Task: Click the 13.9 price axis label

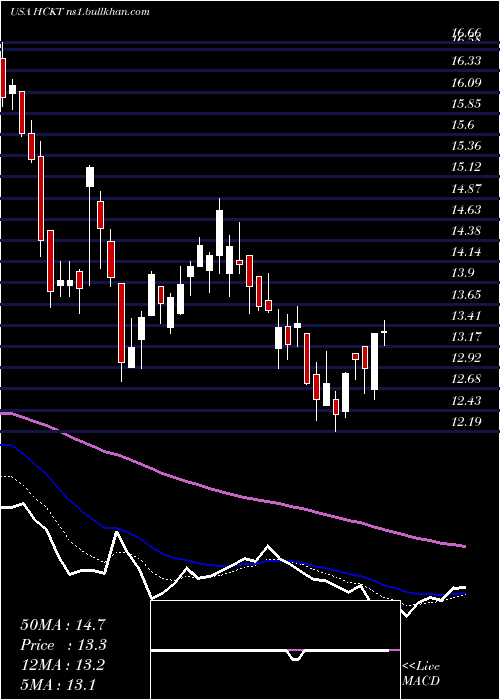Action: click(x=463, y=273)
